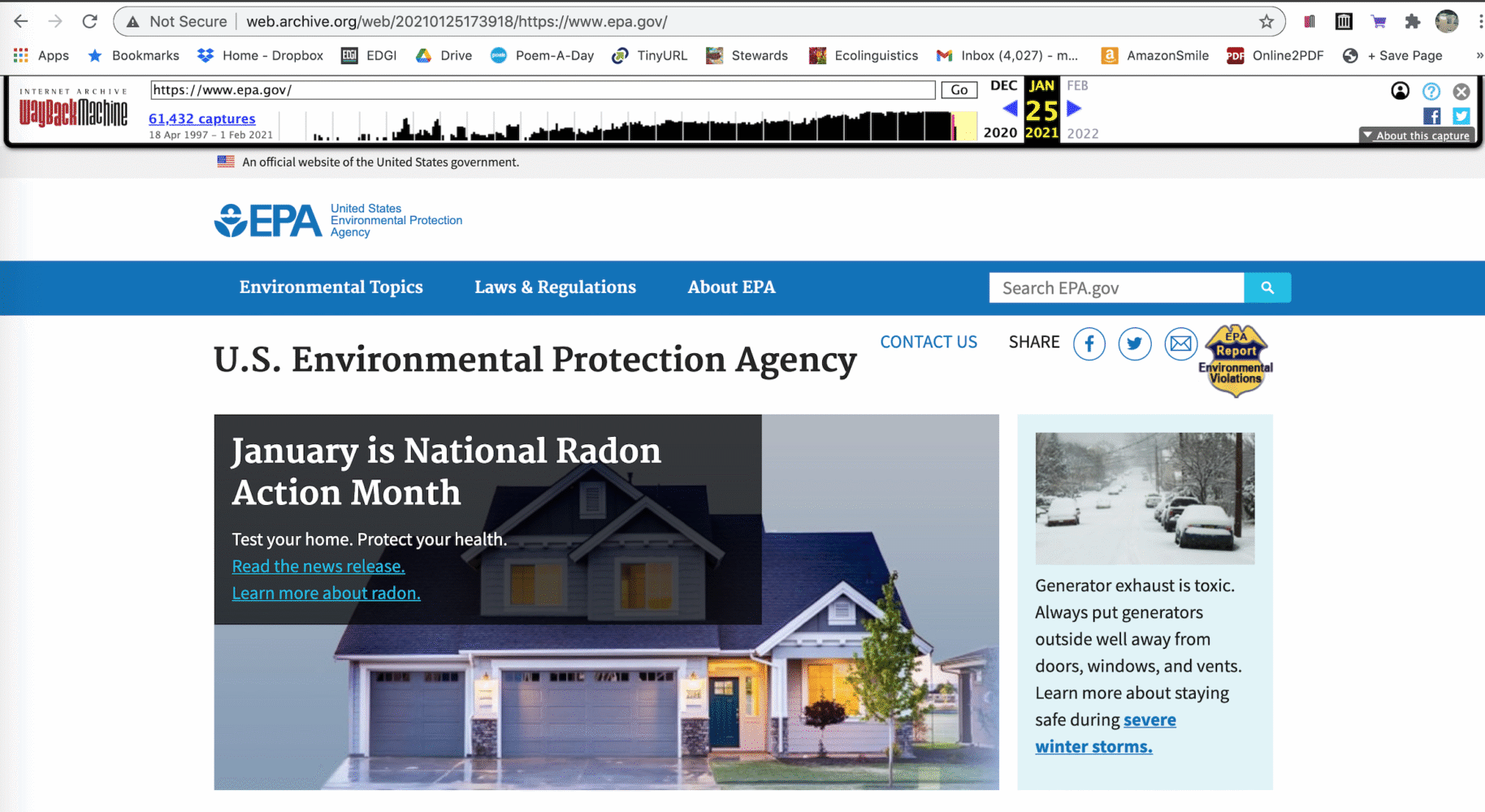Click the Search EPA.gov input field
The image size is (1485, 812).
tap(1115, 288)
